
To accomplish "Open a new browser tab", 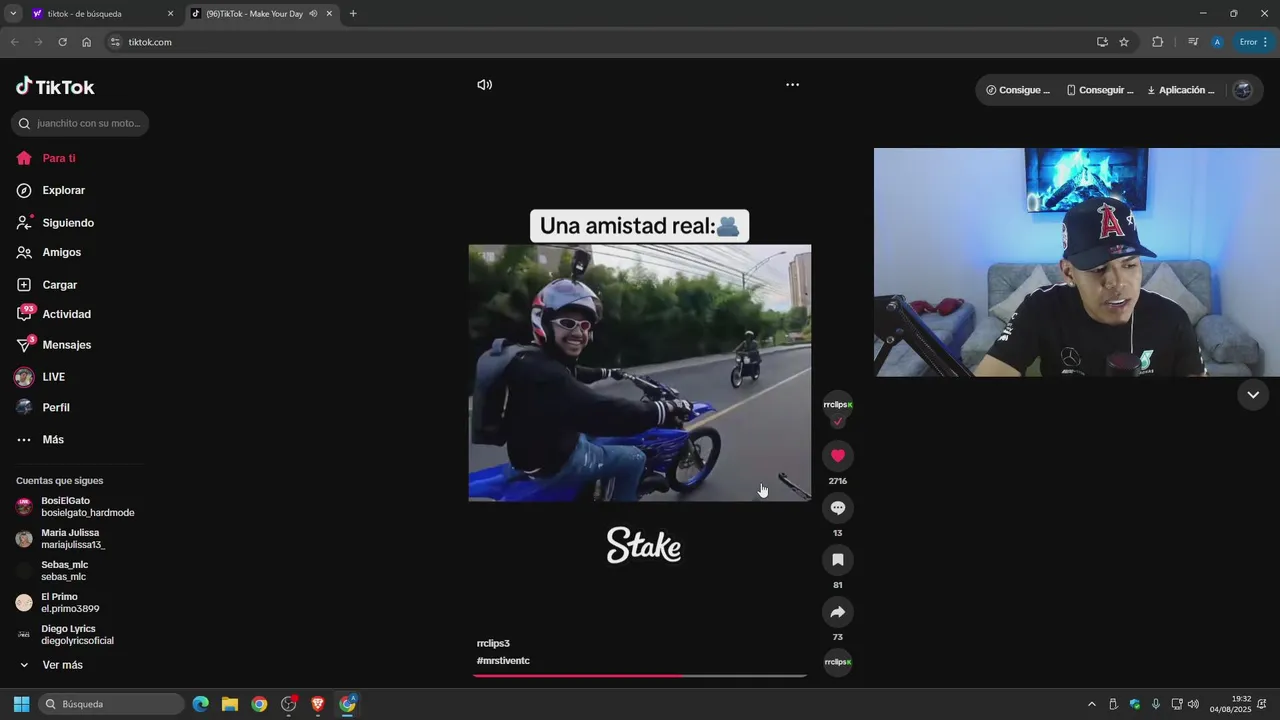I will coord(353,14).
